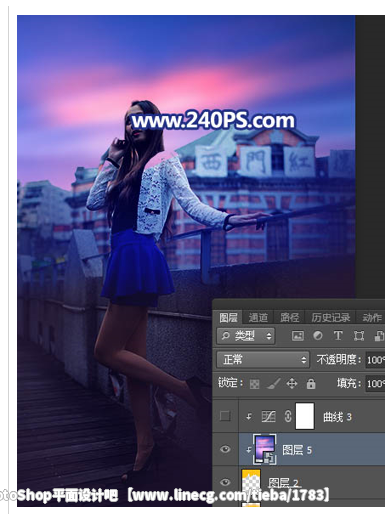Filter layers by adjustment layer icon
The width and height of the screenshot is (385, 514).
[318, 336]
